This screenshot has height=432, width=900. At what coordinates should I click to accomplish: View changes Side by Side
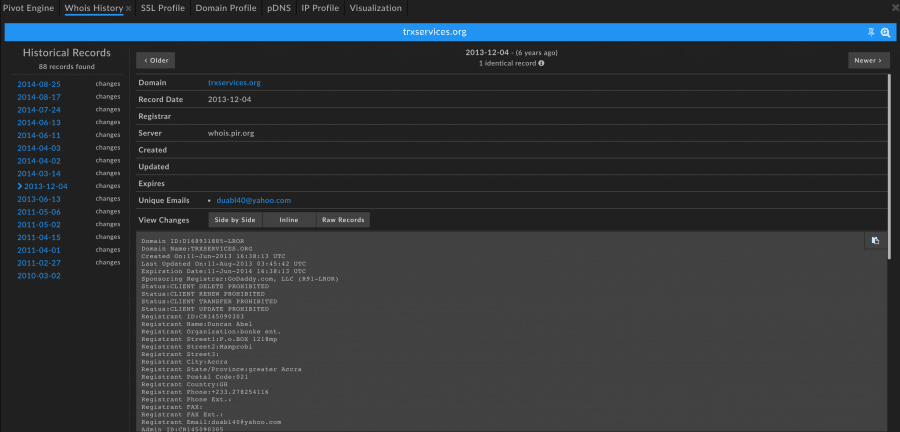coord(235,220)
